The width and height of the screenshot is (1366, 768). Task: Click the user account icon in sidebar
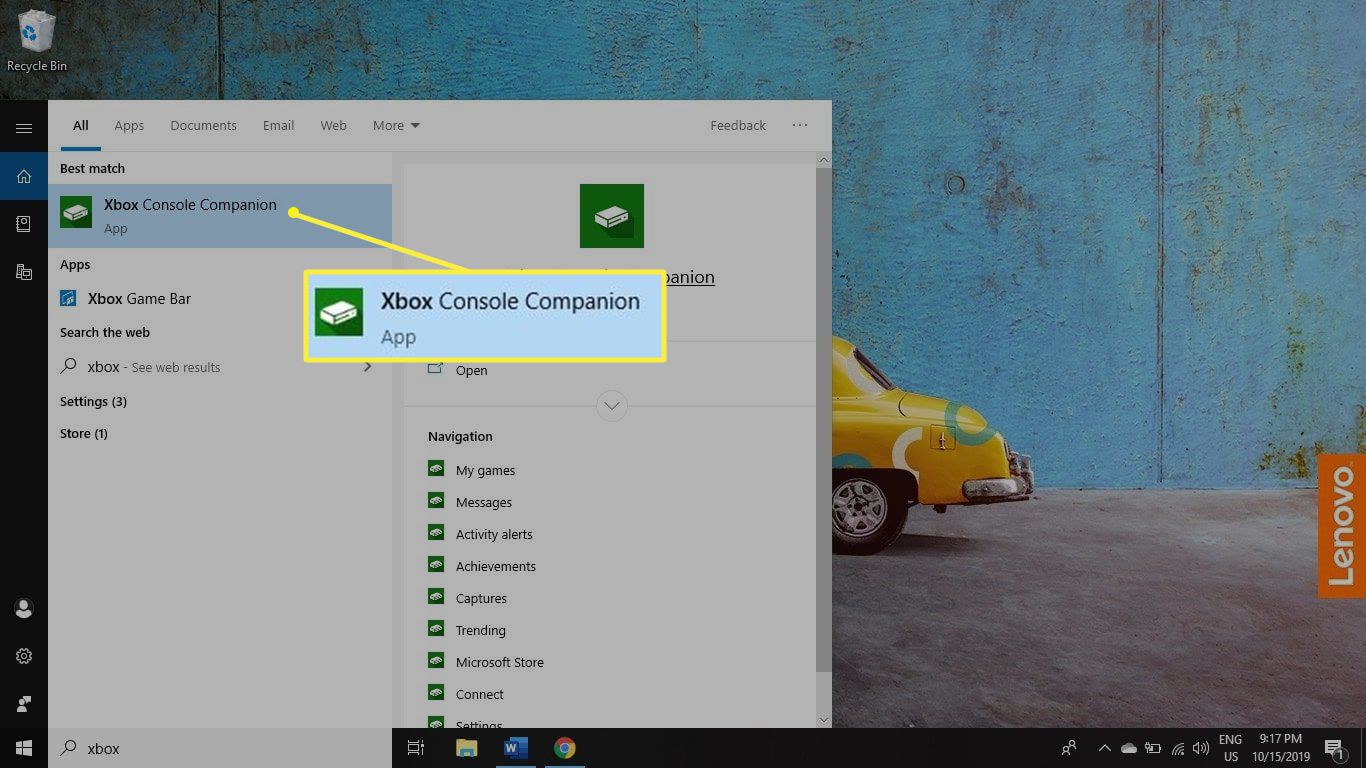click(x=24, y=608)
